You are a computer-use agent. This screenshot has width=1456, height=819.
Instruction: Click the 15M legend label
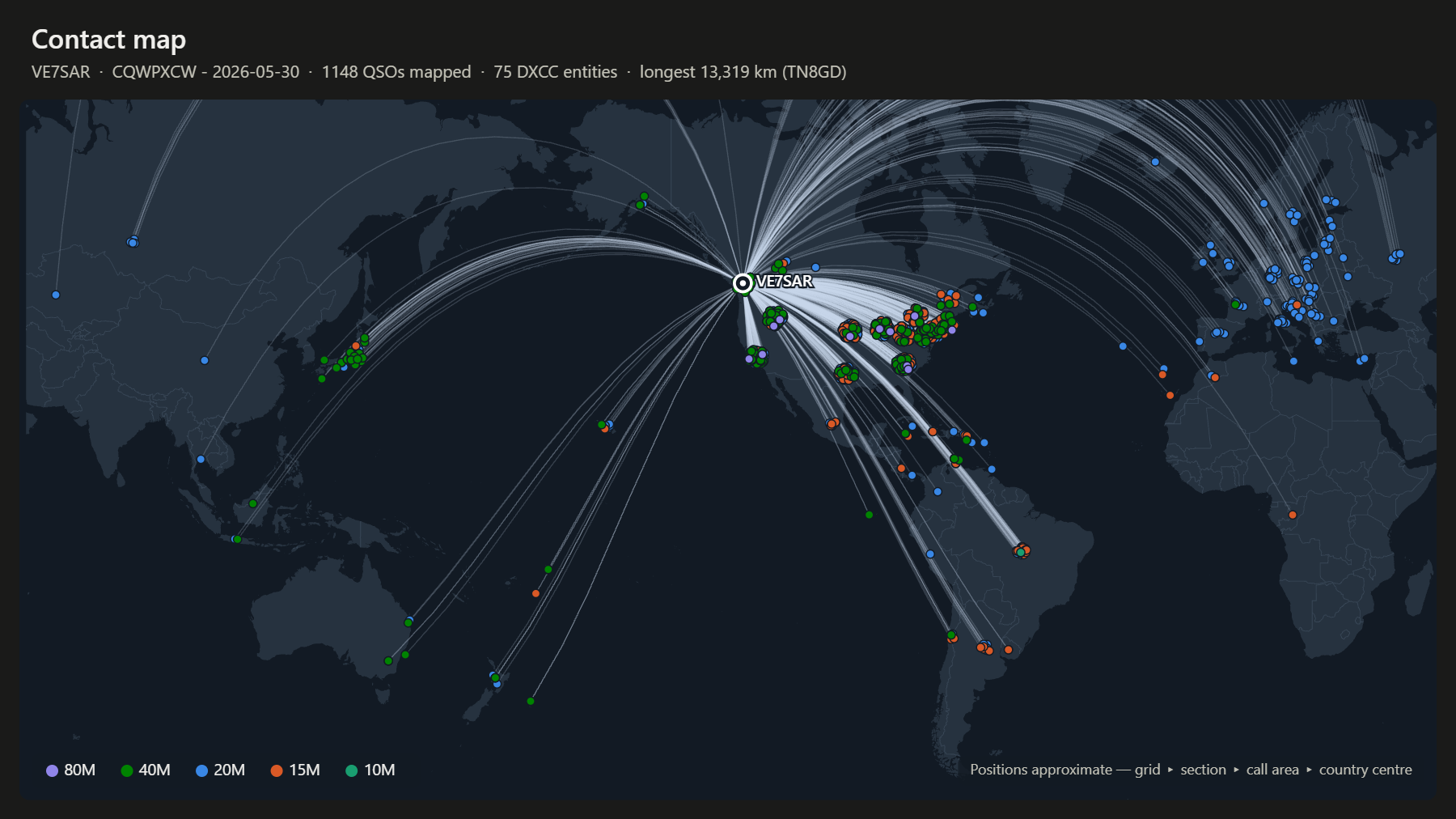304,770
